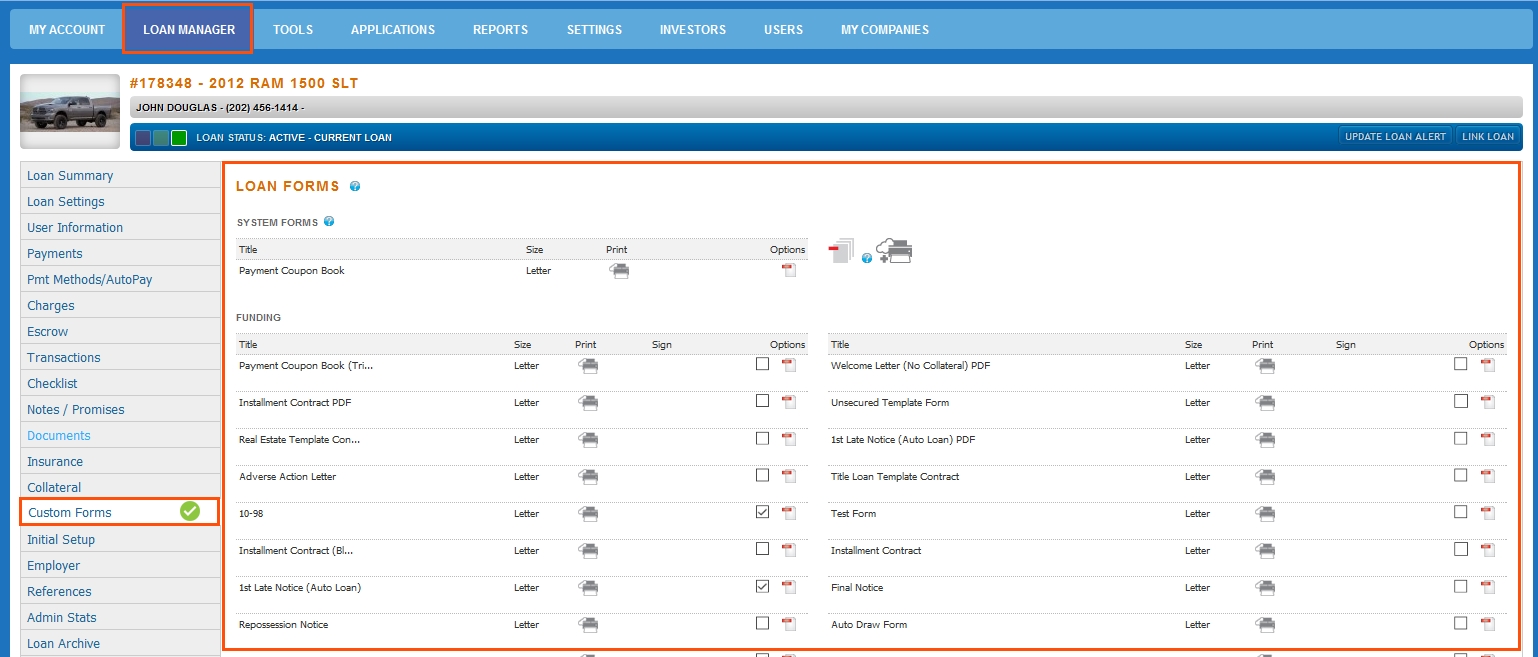Screen dimensions: 1538x657
Task: Open the My Companies menu
Action: [885, 30]
